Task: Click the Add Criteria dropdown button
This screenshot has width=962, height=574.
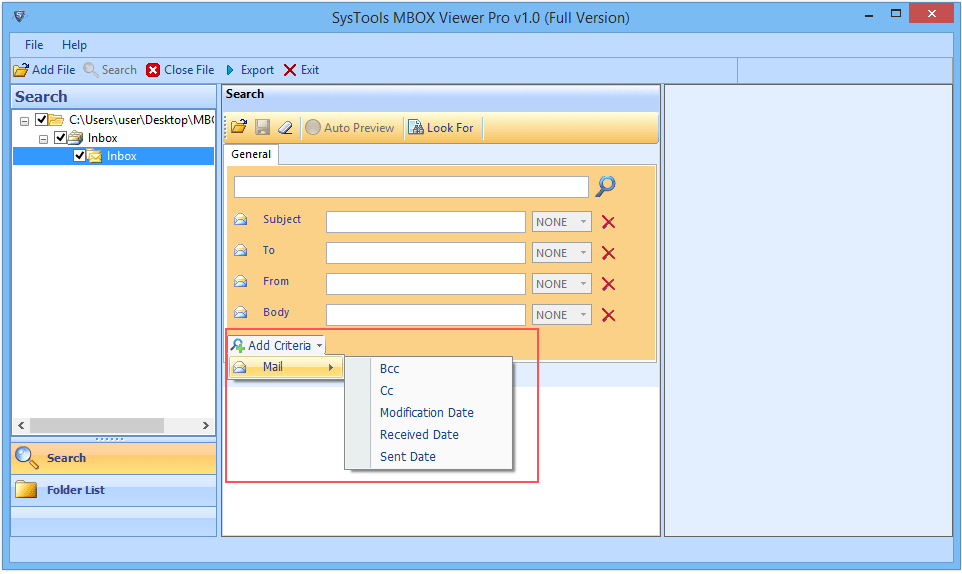Action: [277, 346]
